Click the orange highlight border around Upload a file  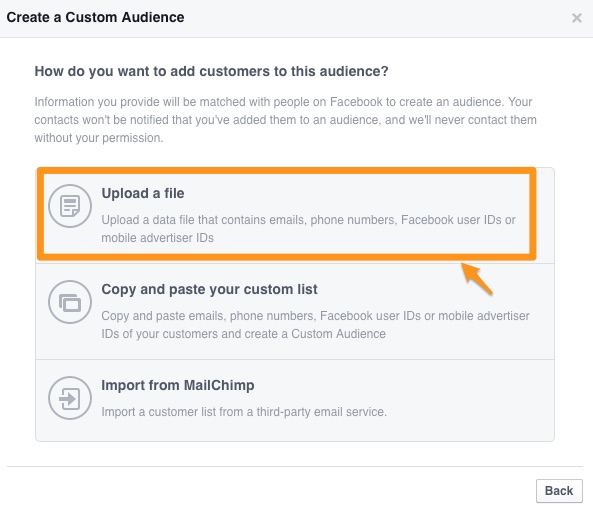pos(287,171)
